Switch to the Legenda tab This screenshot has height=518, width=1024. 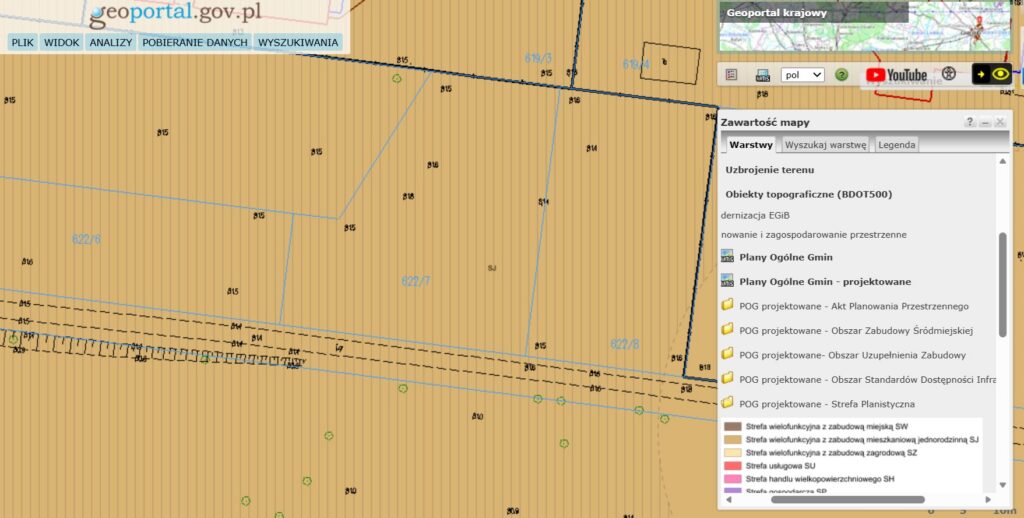[x=896, y=145]
